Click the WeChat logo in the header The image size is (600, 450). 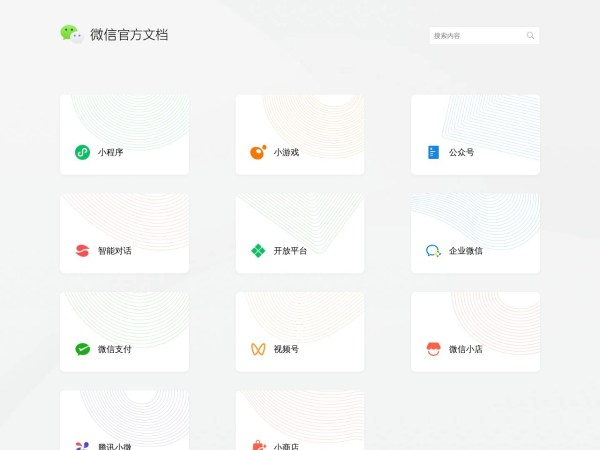coord(71,35)
